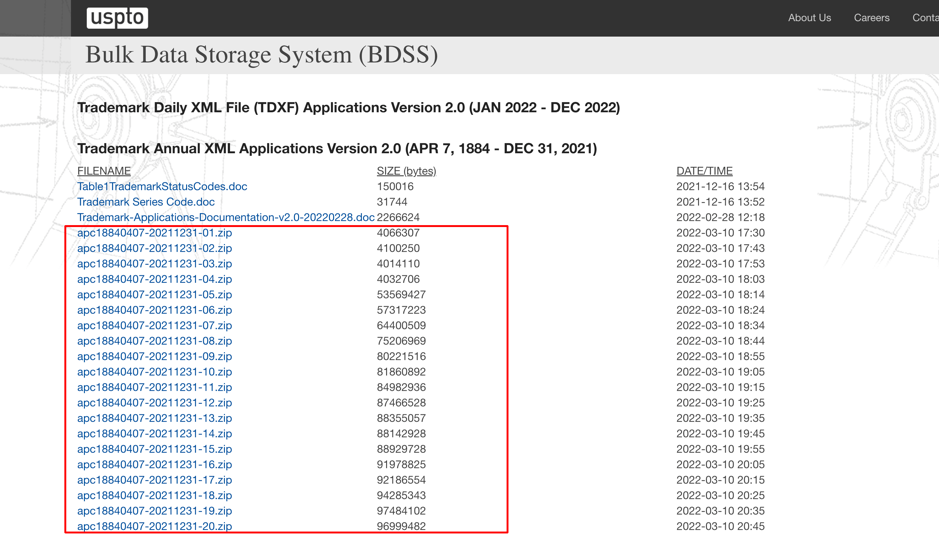Select file size value 88929728
939x535 pixels.
401,449
